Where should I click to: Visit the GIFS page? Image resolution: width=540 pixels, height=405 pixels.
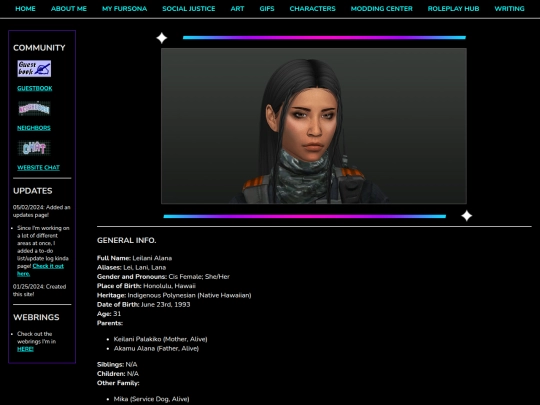(267, 9)
